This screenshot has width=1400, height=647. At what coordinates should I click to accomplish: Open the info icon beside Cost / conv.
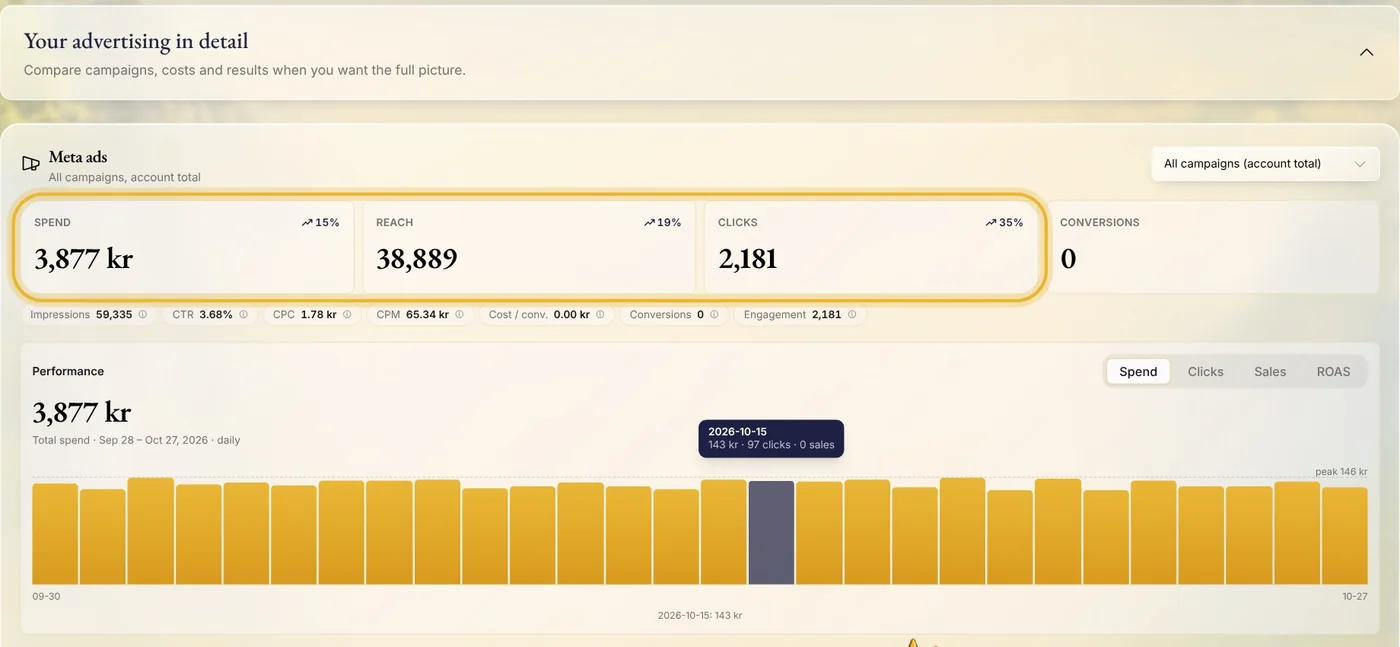(600, 314)
